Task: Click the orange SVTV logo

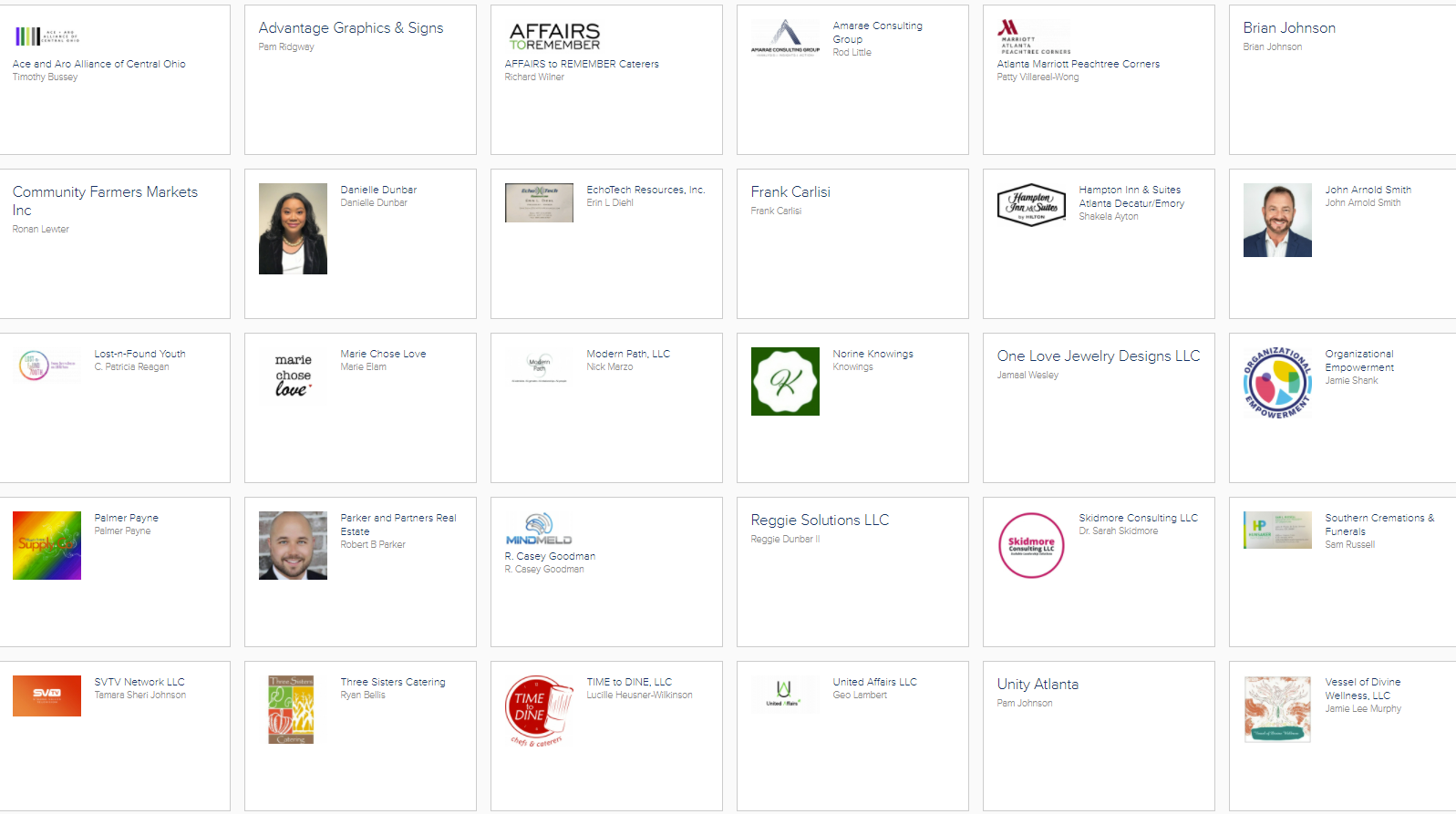Action: [46, 696]
